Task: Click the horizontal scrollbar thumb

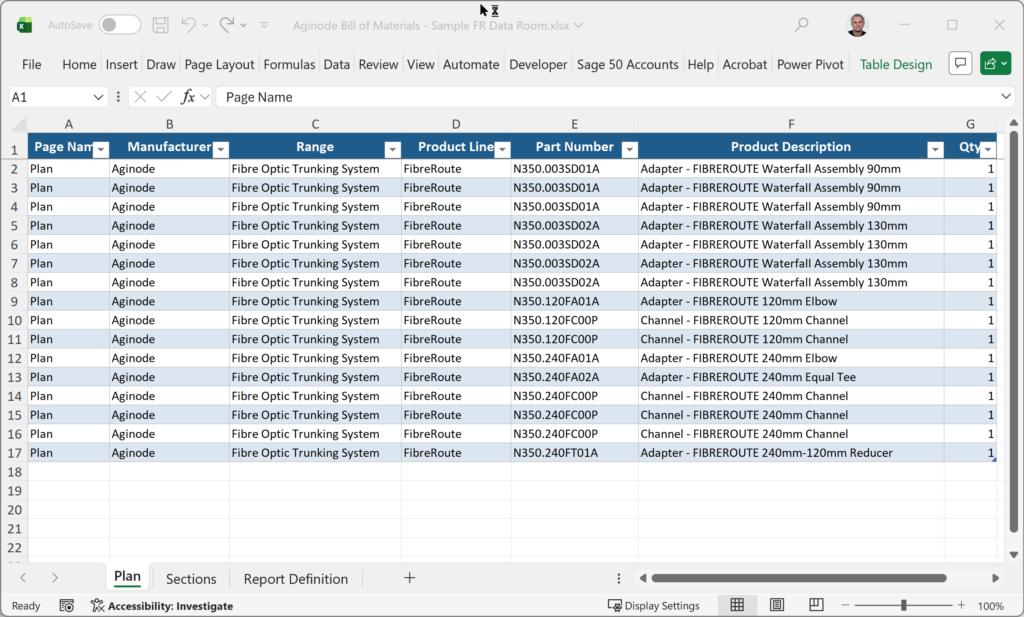Action: (799, 578)
